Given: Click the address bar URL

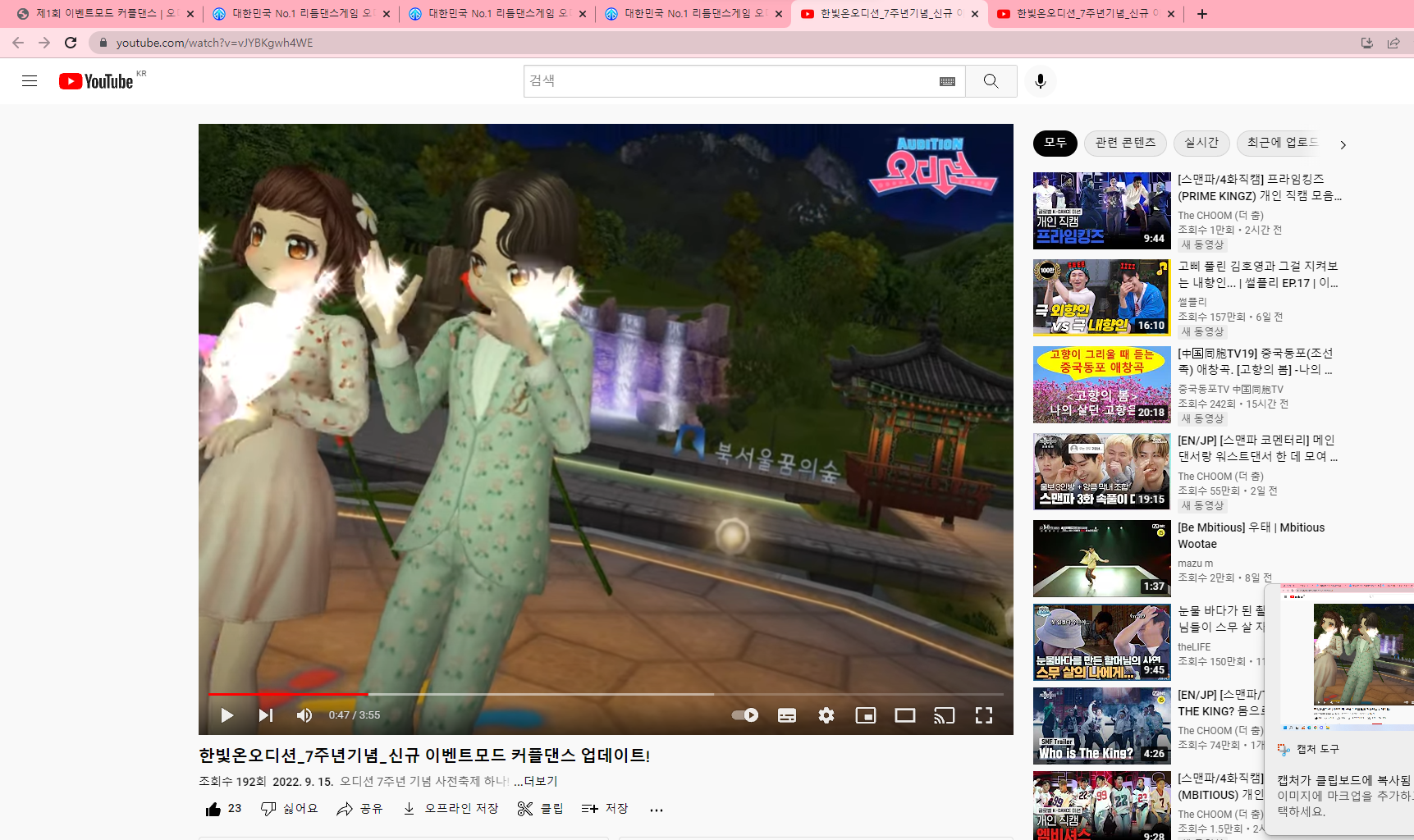Looking at the screenshot, I should coord(214,43).
